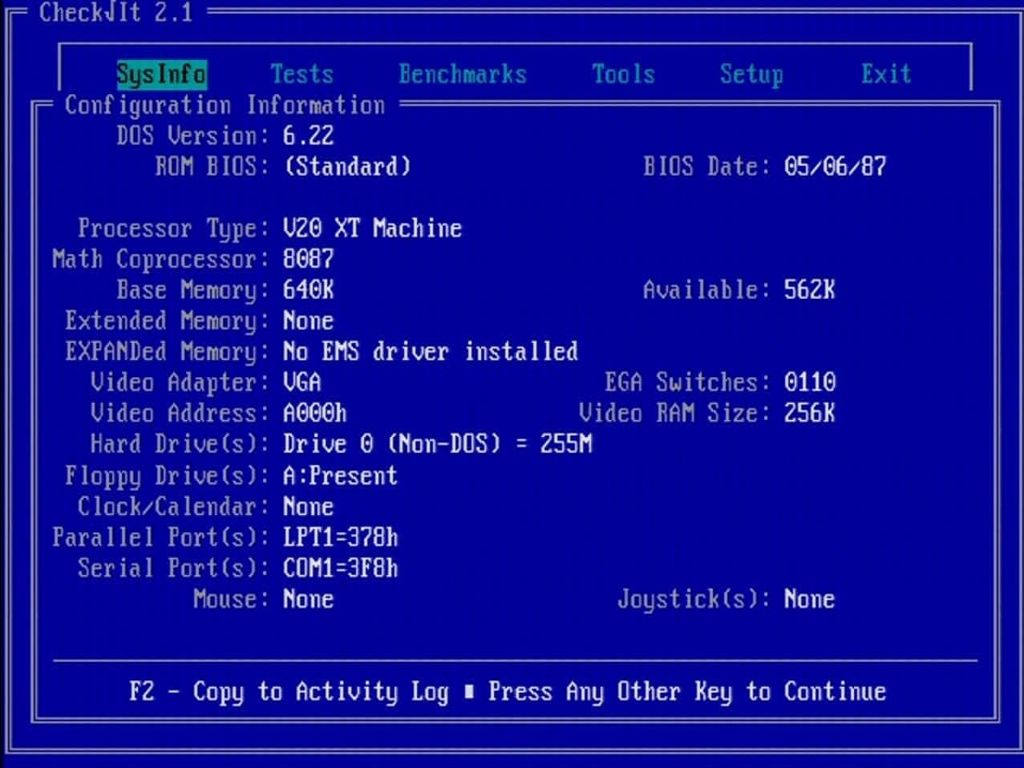Open the Tools menu
The image size is (1024, 768).
623,74
